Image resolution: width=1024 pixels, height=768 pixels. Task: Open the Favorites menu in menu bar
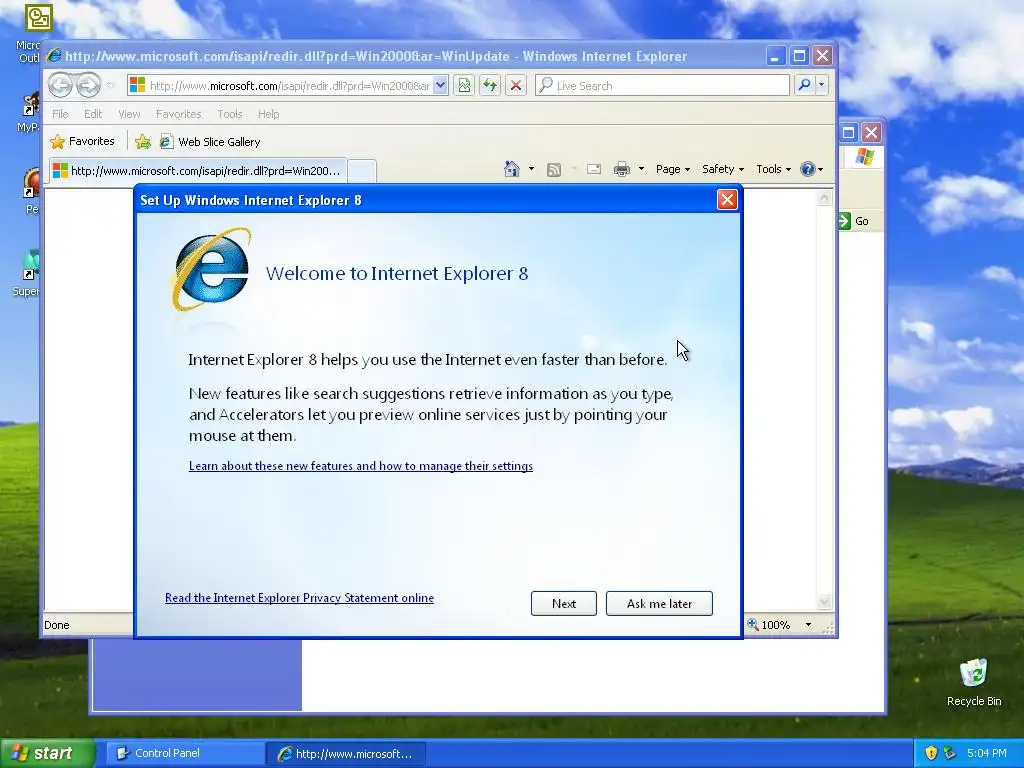coord(178,114)
